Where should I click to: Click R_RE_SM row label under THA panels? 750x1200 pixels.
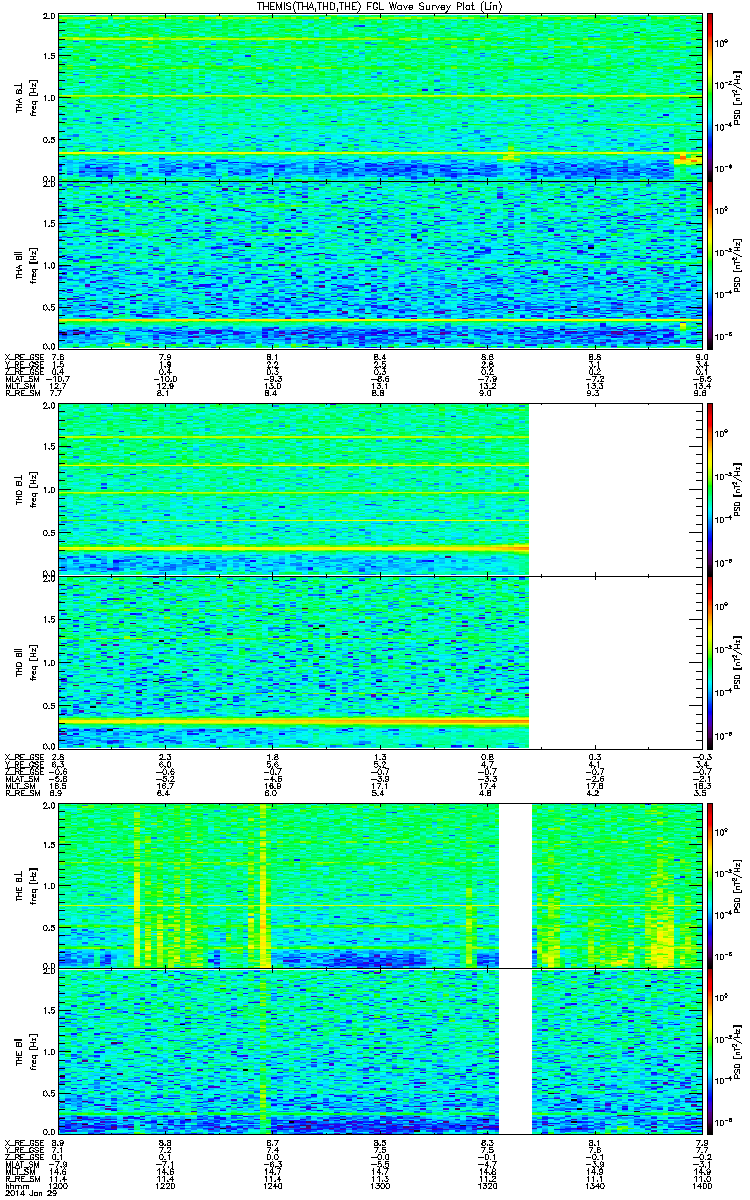tap(21, 395)
